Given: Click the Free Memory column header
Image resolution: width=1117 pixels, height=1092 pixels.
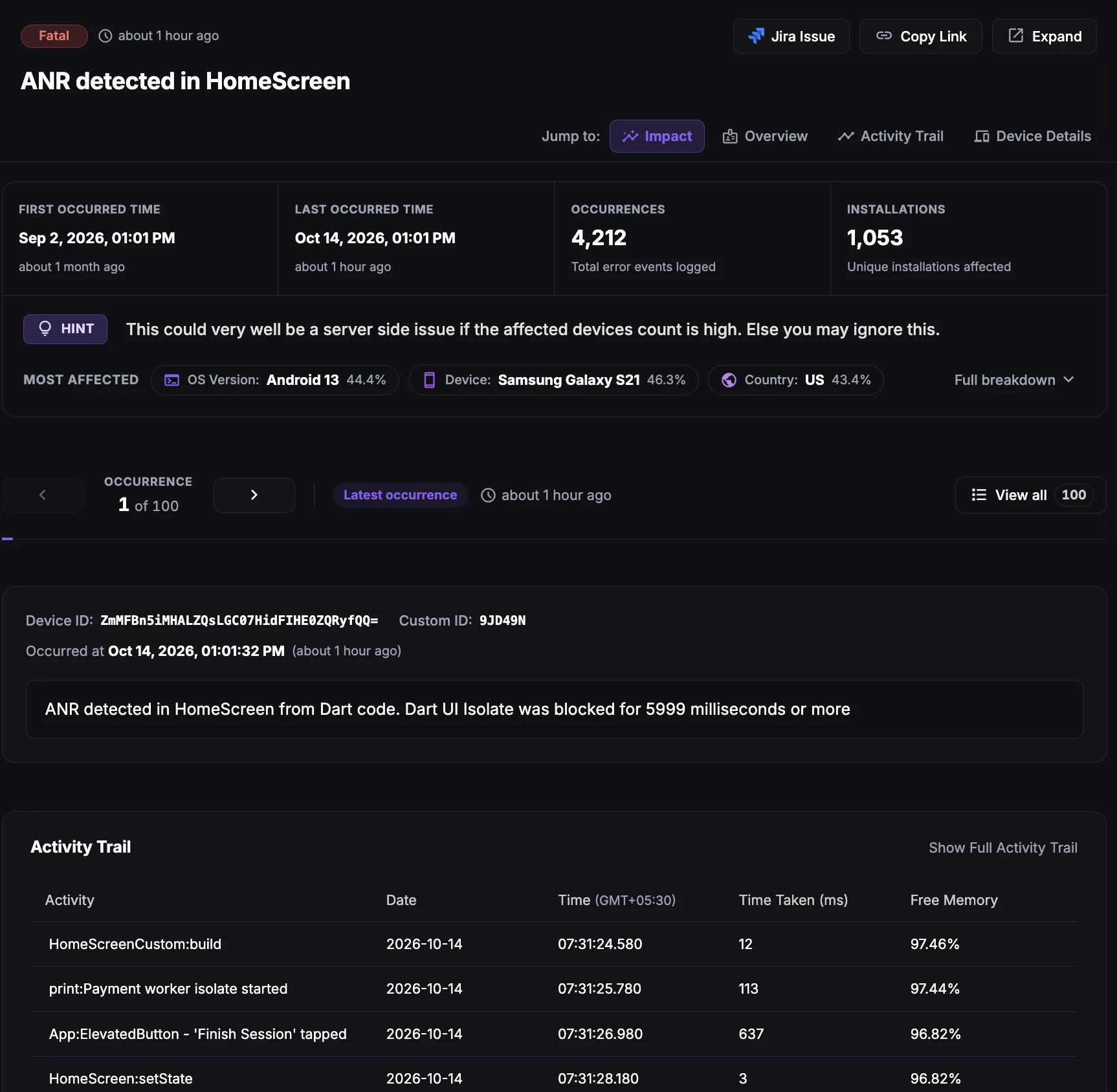Looking at the screenshot, I should (x=954, y=900).
